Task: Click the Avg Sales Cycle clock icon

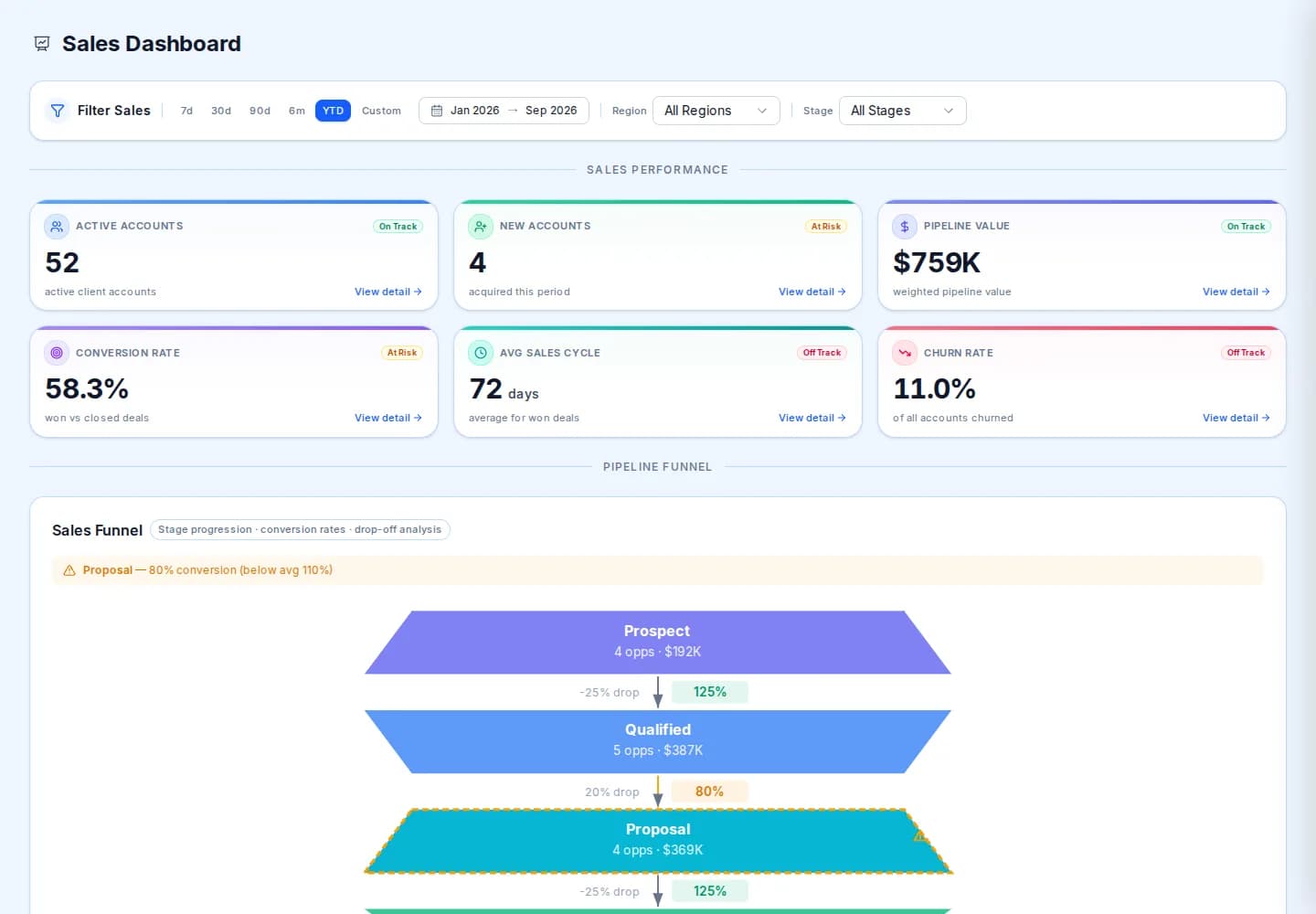Action: point(481,353)
